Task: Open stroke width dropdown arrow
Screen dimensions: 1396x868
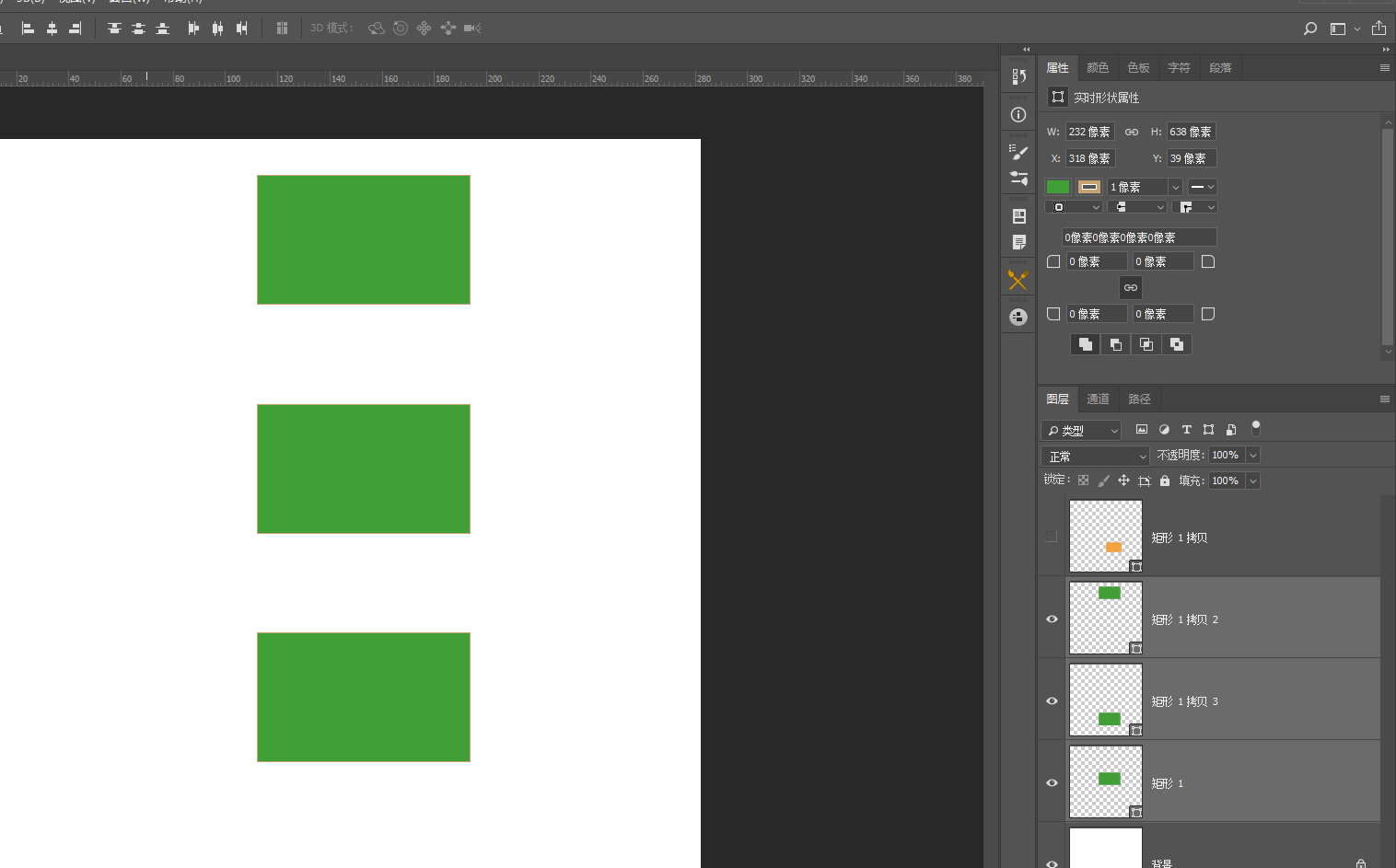Action: [1175, 187]
